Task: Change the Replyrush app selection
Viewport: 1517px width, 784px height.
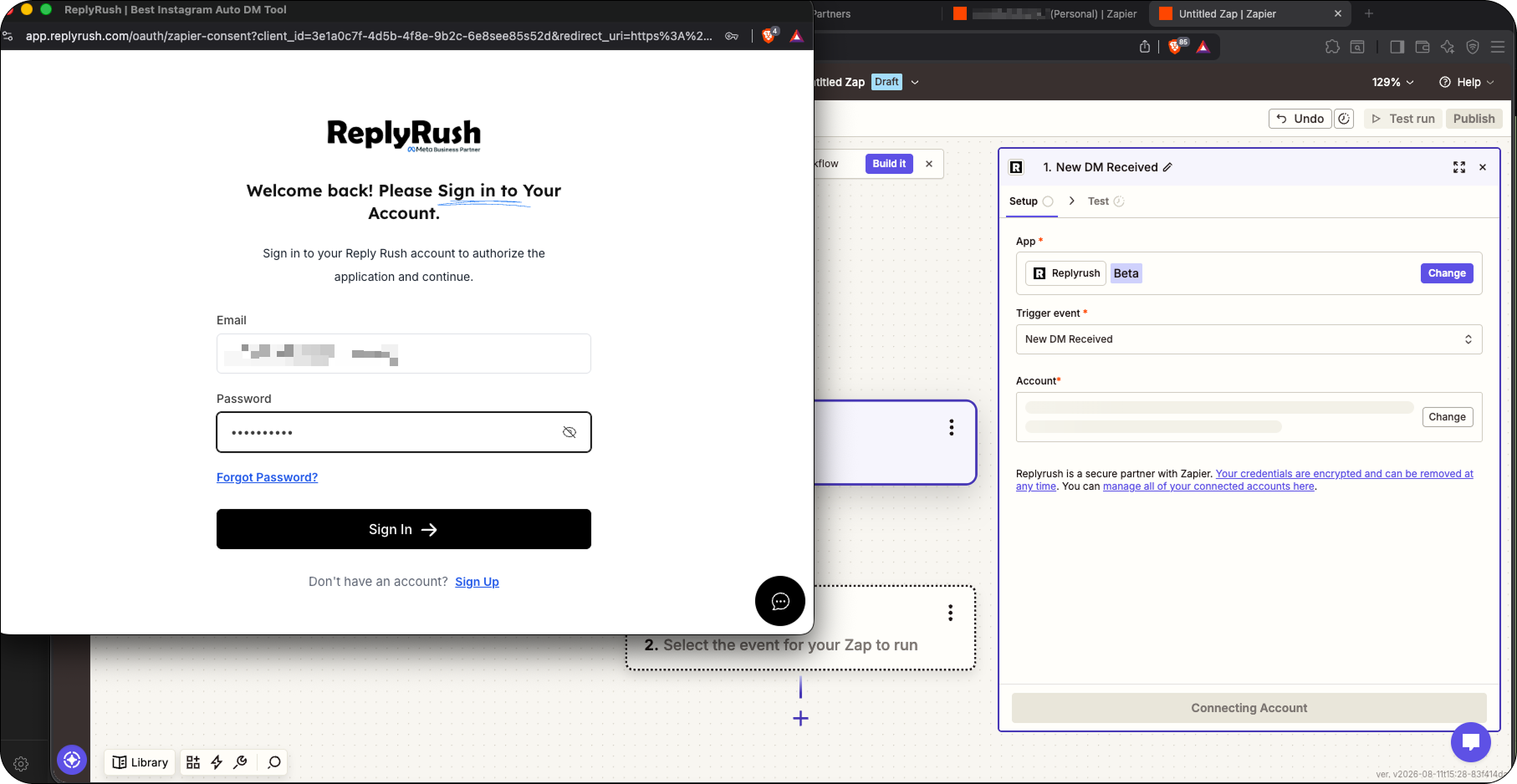Action: (x=1447, y=273)
